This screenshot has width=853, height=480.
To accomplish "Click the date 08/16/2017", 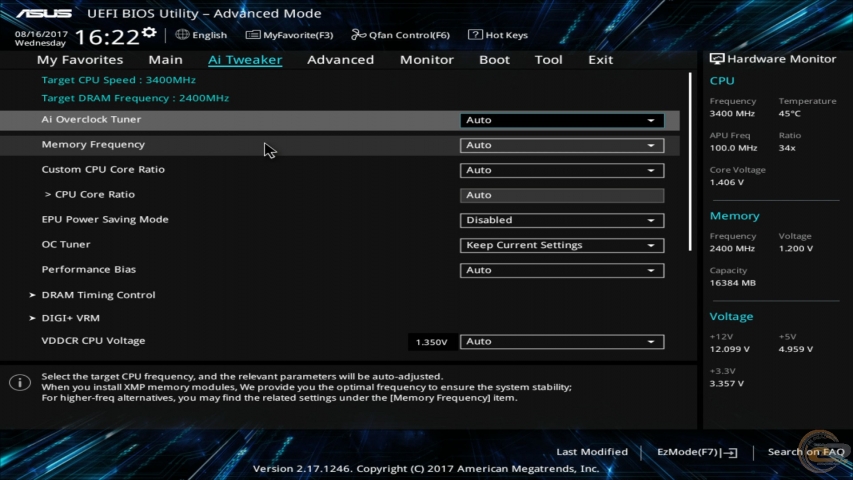I will tap(41, 34).
